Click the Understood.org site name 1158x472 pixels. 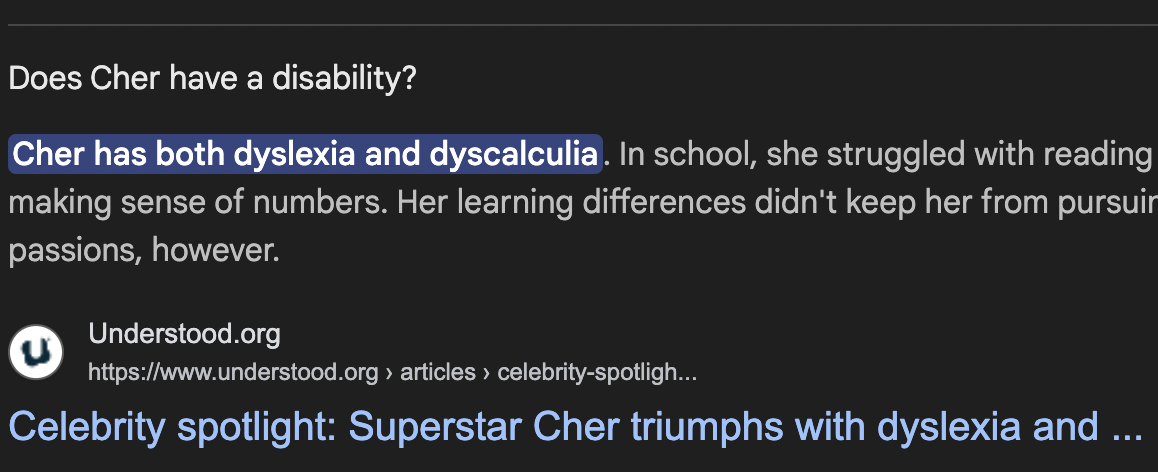(184, 334)
